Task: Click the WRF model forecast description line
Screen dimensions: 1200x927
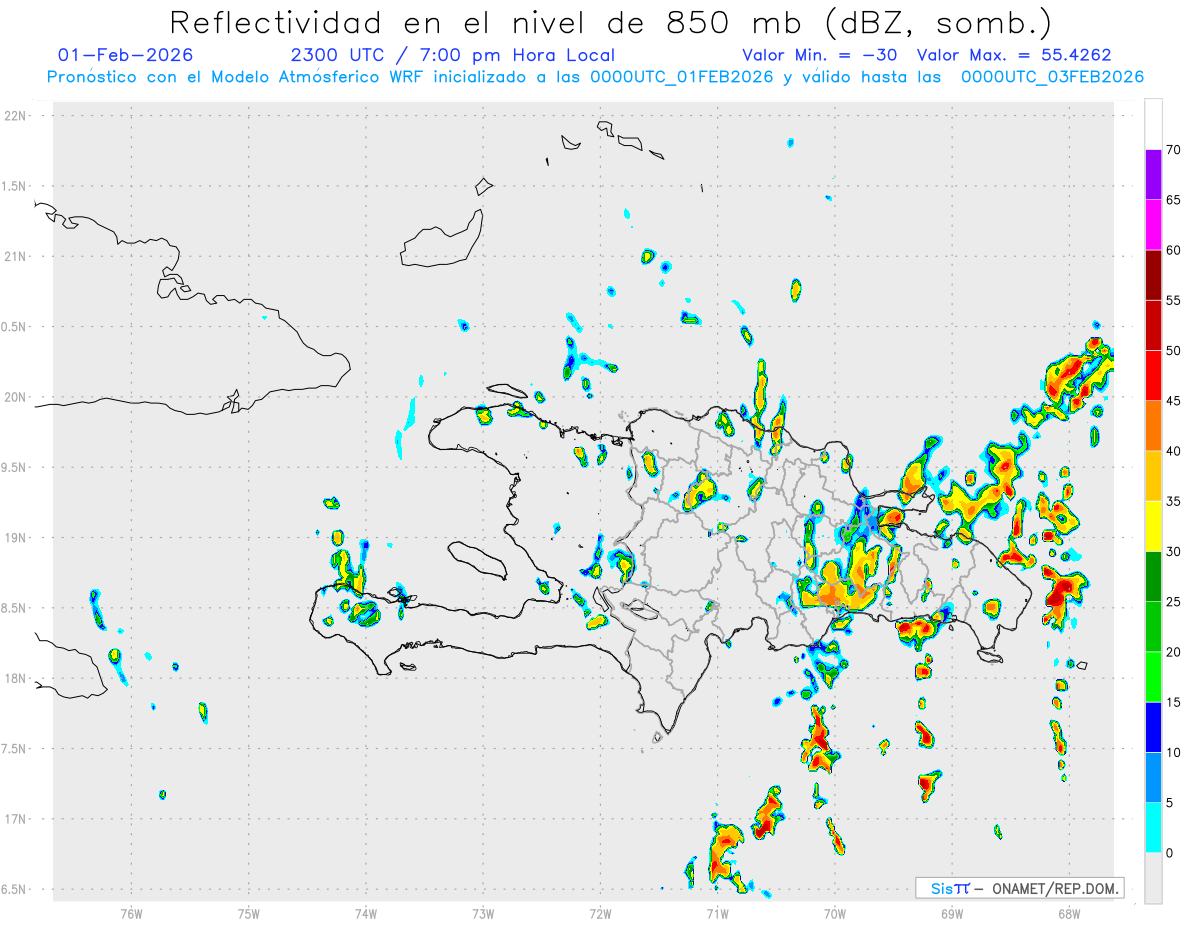Action: pyautogui.click(x=595, y=77)
